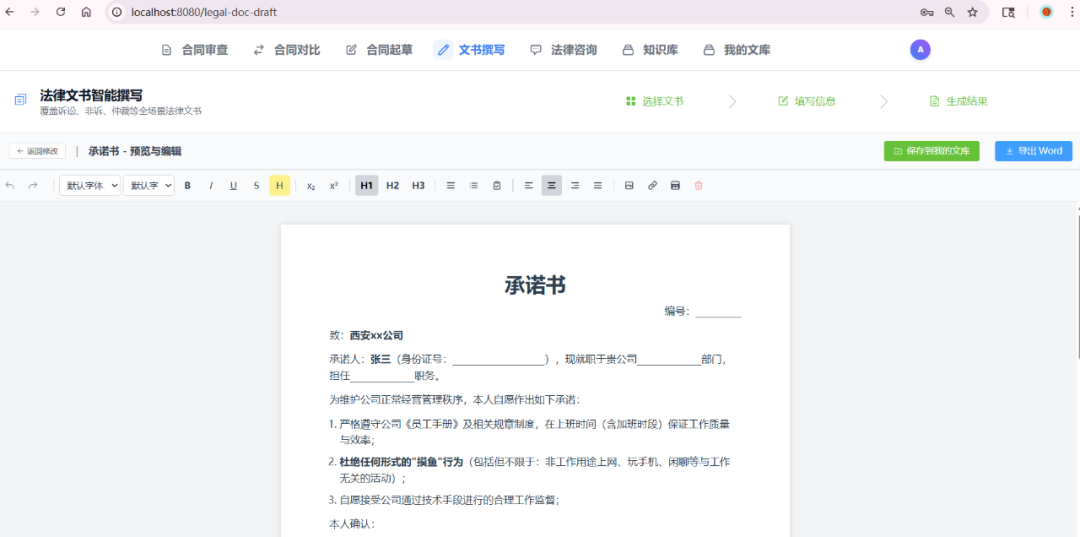The height and width of the screenshot is (537, 1080).
Task: Toggle underline formatting
Action: [x=233, y=185]
